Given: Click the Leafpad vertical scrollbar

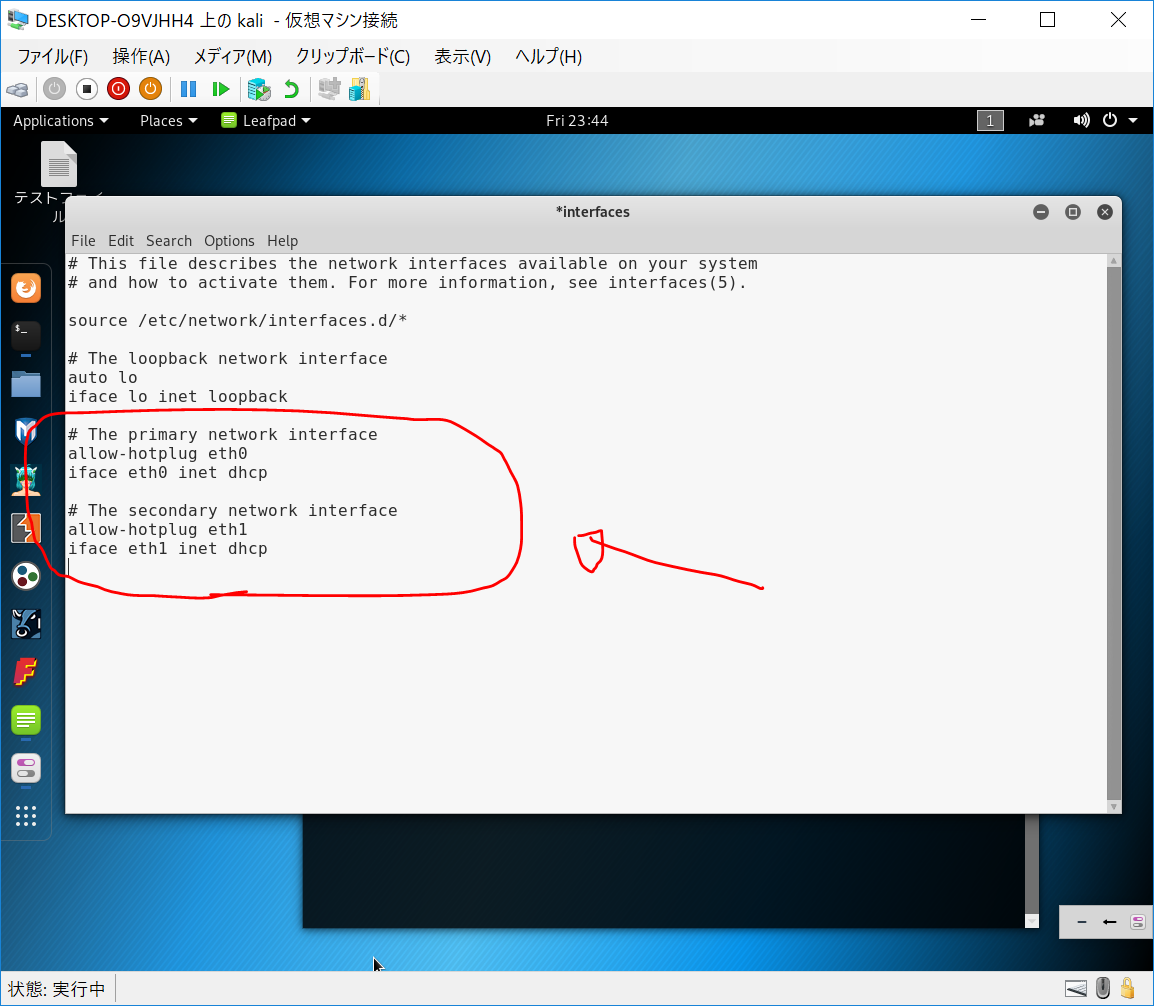Looking at the screenshot, I should pyautogui.click(x=1114, y=530).
